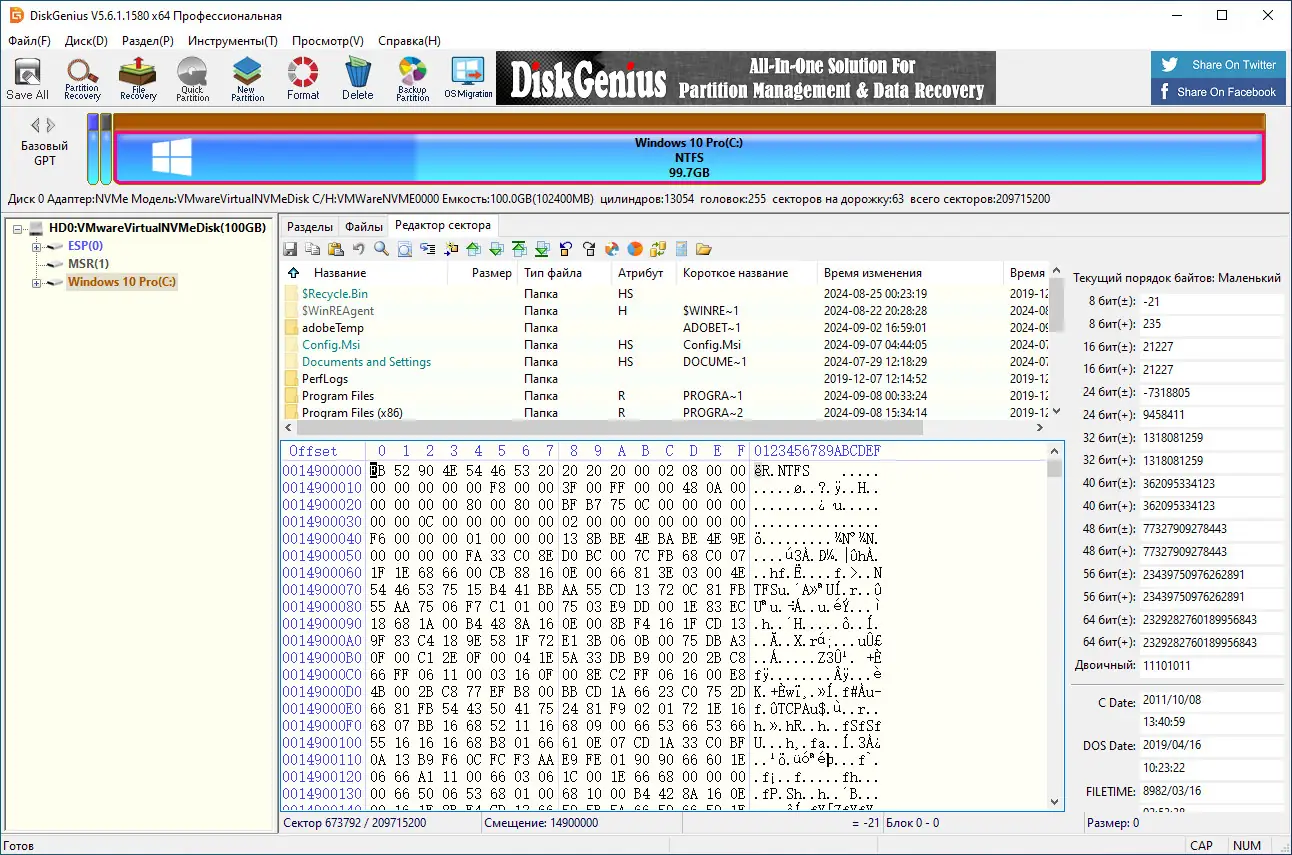The width and height of the screenshot is (1292, 855).
Task: Open the Backup Partition tool
Action: click(412, 79)
